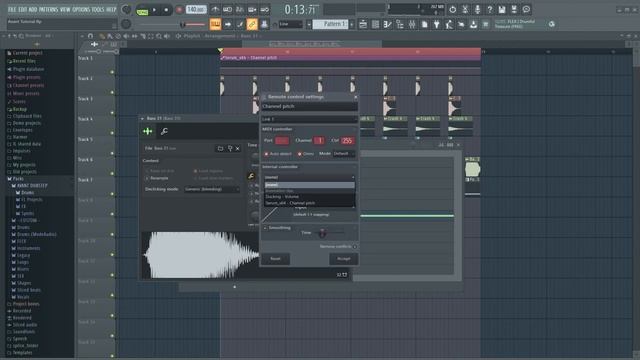
Task: Click the save floppy disk icon
Action: click(x=502, y=9)
